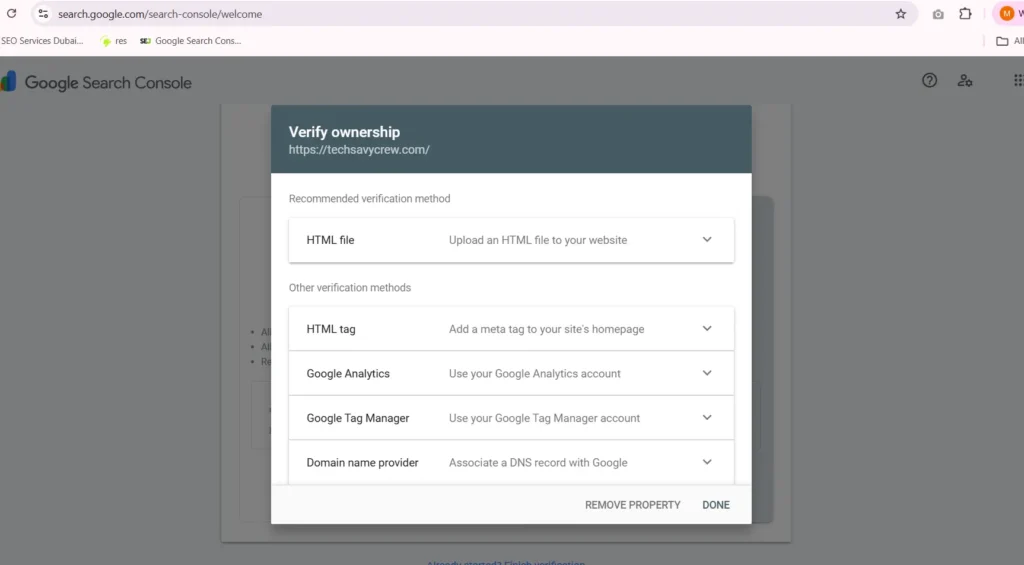The image size is (1024, 565).
Task: Click 'Associate a DNS record with Google' text
Action: tap(538, 462)
